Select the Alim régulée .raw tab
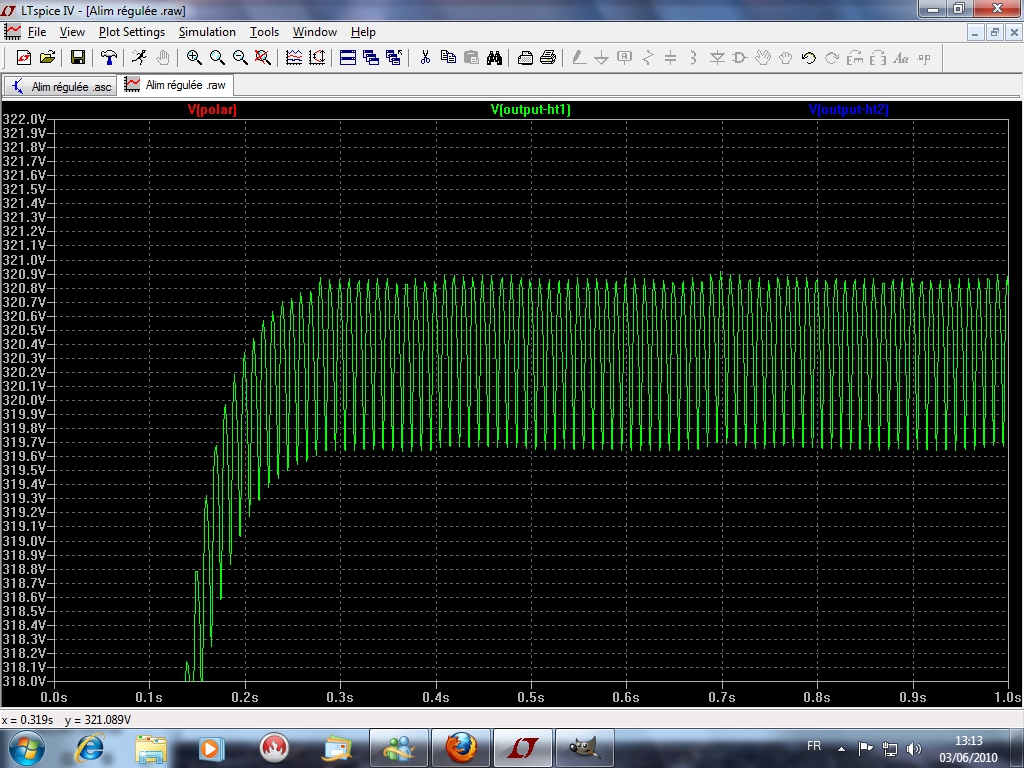This screenshot has width=1024, height=768. (x=175, y=85)
